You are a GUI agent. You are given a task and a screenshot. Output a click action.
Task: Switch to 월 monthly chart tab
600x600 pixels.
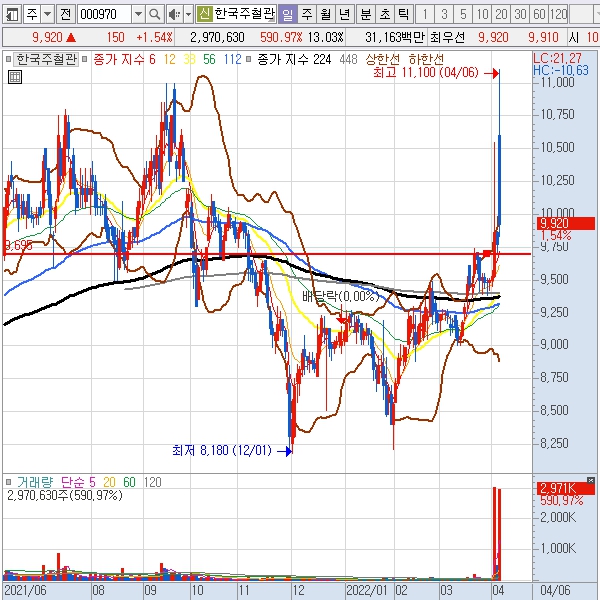[x=326, y=15]
